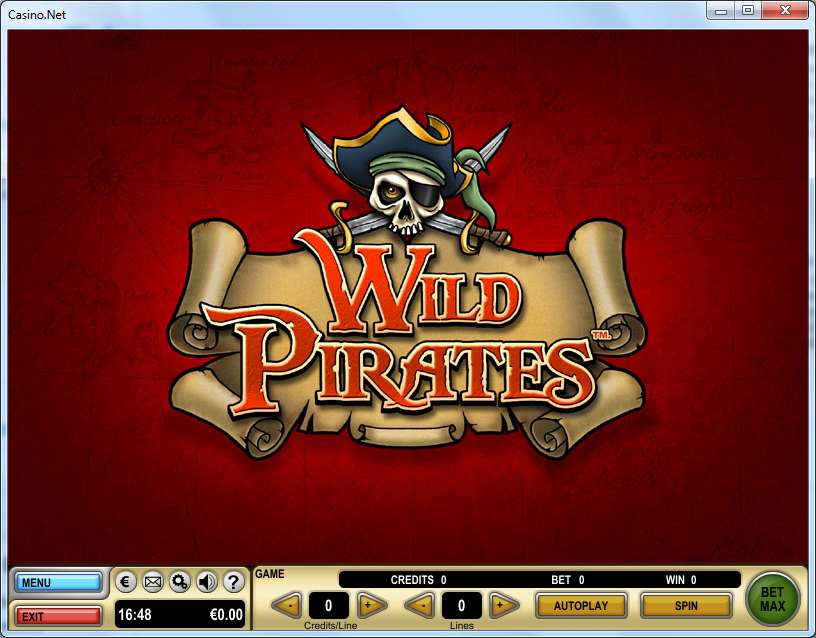
Task: Increase Lines with the plus arrow
Action: point(504,605)
